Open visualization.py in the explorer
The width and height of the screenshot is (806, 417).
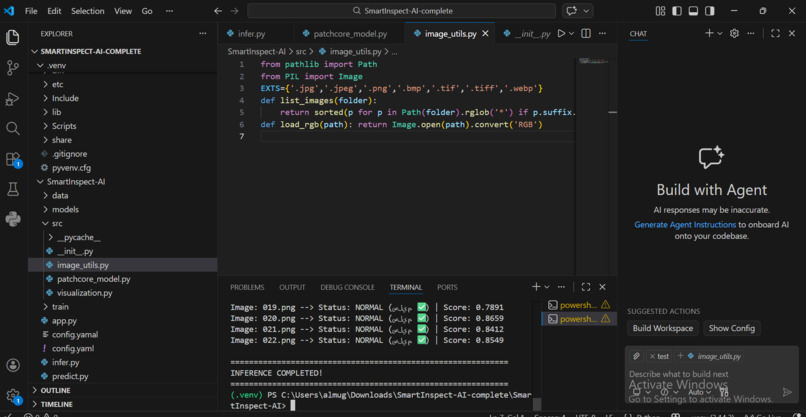click(x=84, y=293)
